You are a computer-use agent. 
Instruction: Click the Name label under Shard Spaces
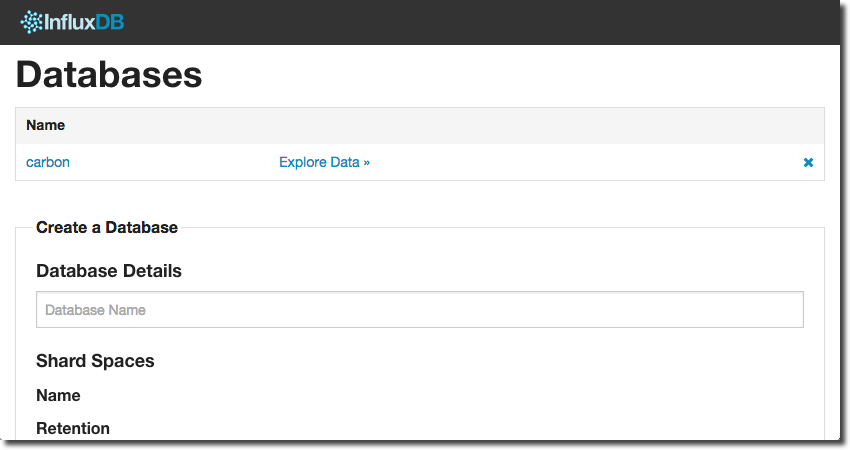pyautogui.click(x=58, y=395)
